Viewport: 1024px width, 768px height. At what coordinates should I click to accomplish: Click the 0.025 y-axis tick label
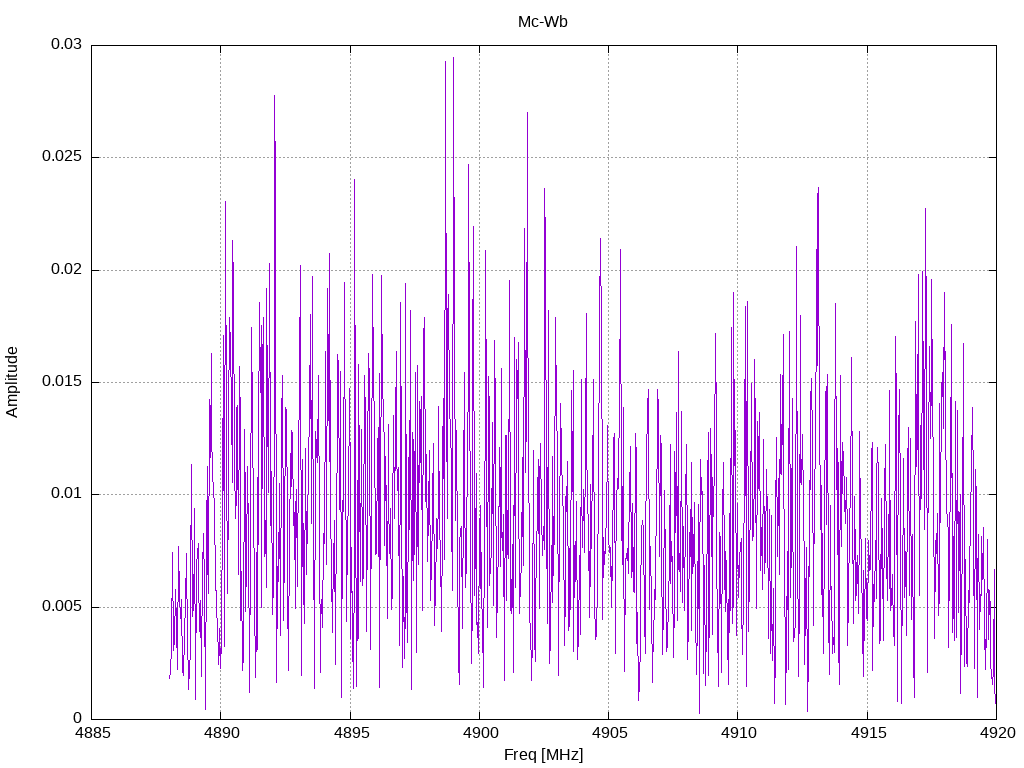62,157
